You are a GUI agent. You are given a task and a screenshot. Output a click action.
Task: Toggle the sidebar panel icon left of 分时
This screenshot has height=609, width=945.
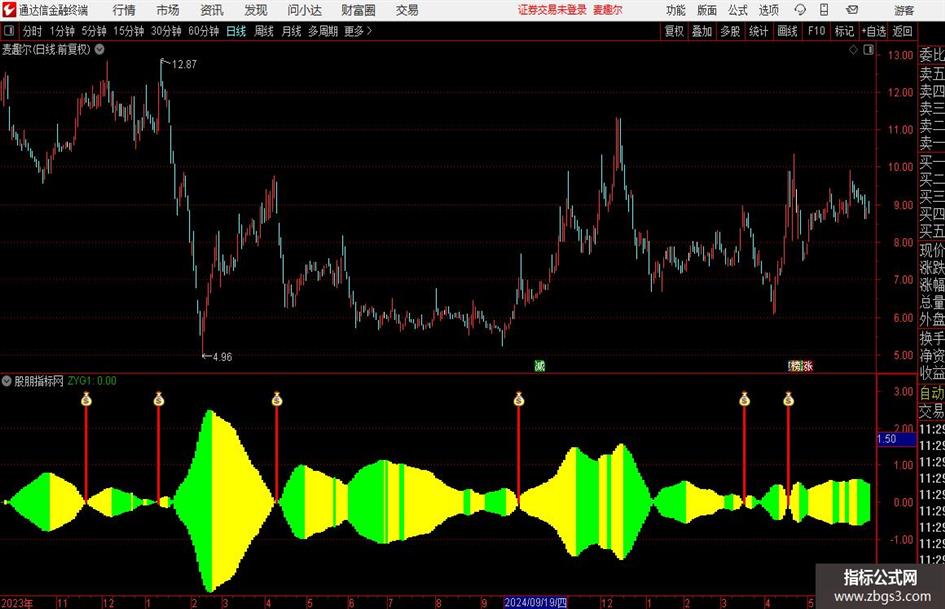click(x=9, y=31)
